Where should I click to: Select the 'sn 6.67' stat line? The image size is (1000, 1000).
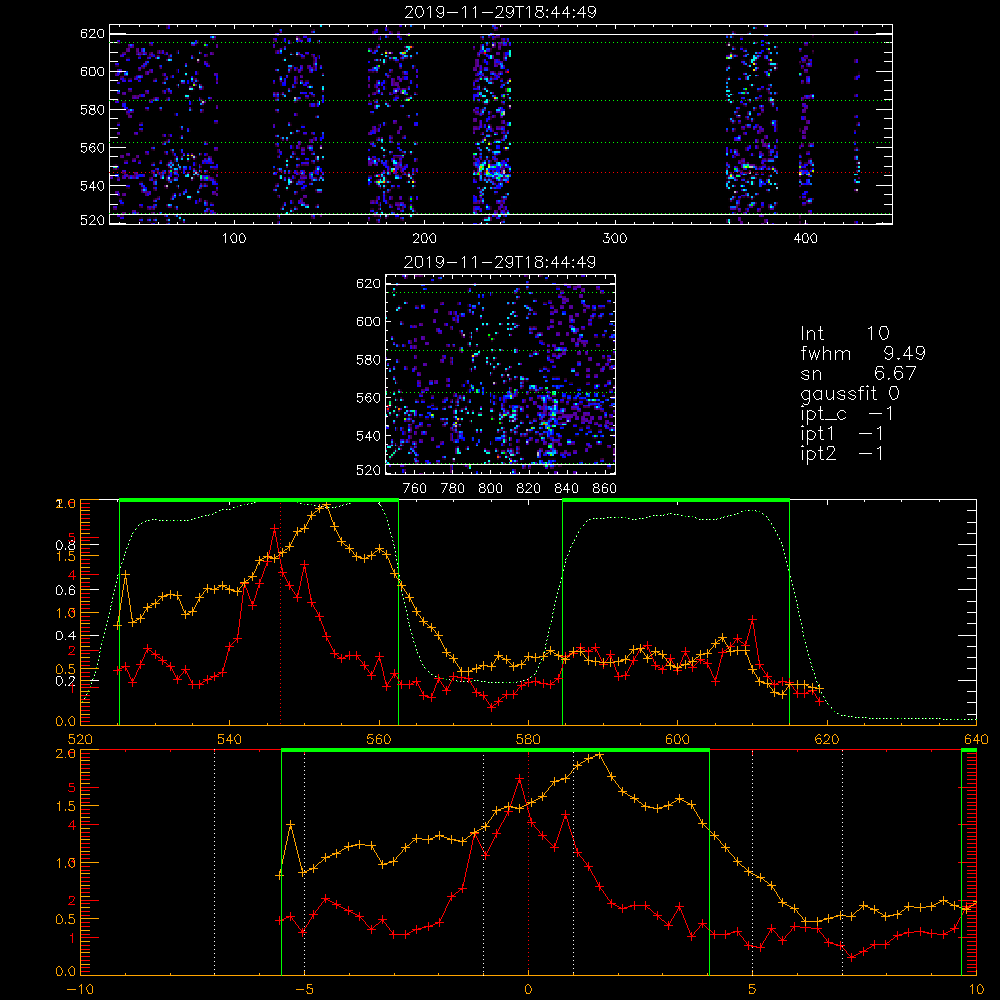click(x=858, y=373)
